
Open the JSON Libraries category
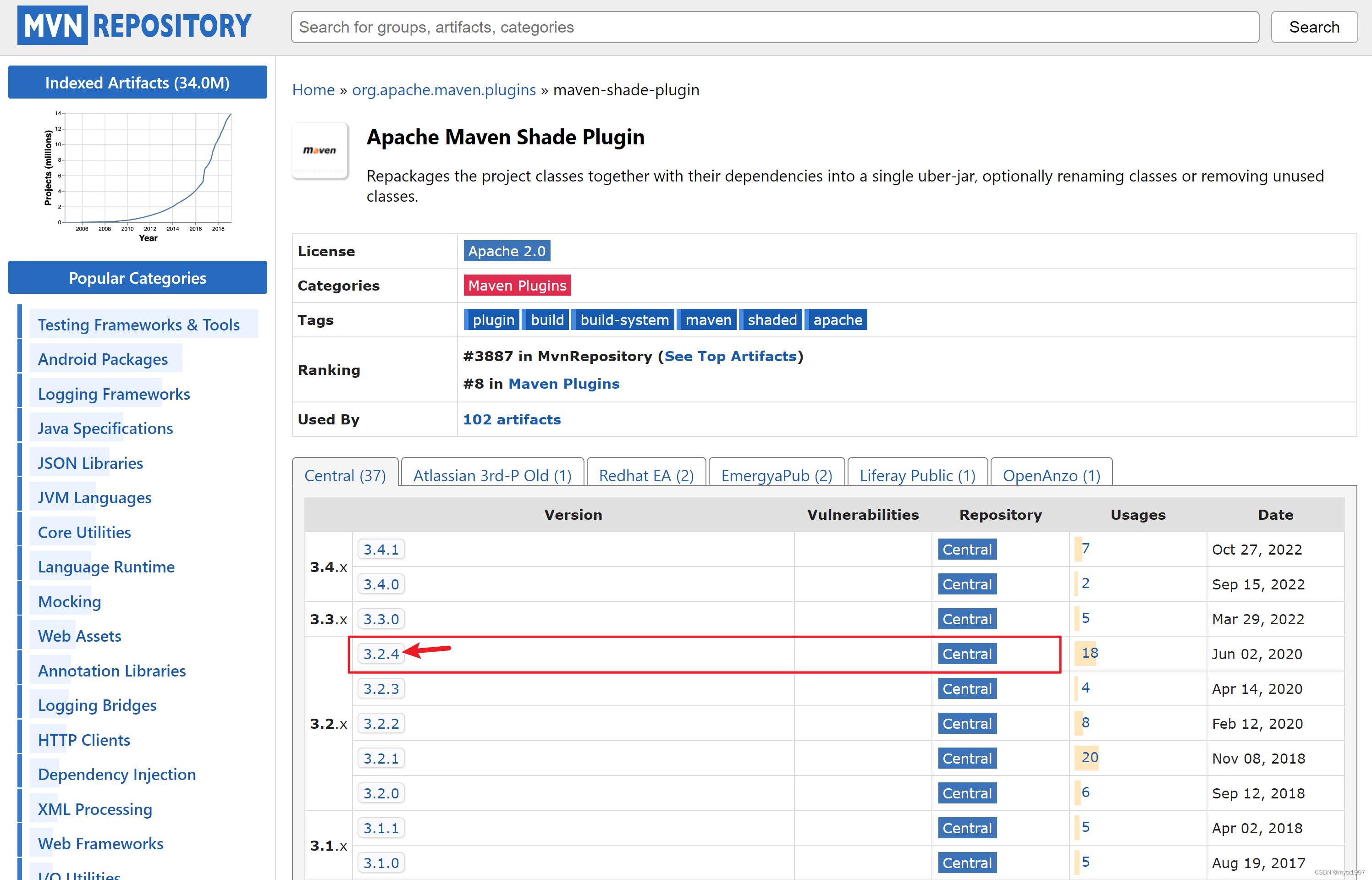pyautogui.click(x=90, y=463)
